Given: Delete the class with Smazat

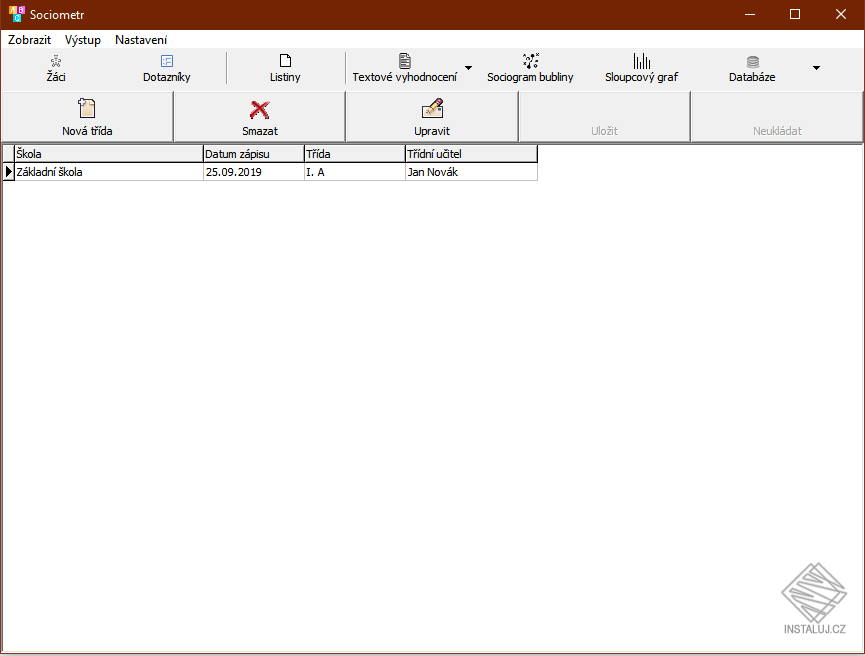Looking at the screenshot, I should click(x=260, y=117).
